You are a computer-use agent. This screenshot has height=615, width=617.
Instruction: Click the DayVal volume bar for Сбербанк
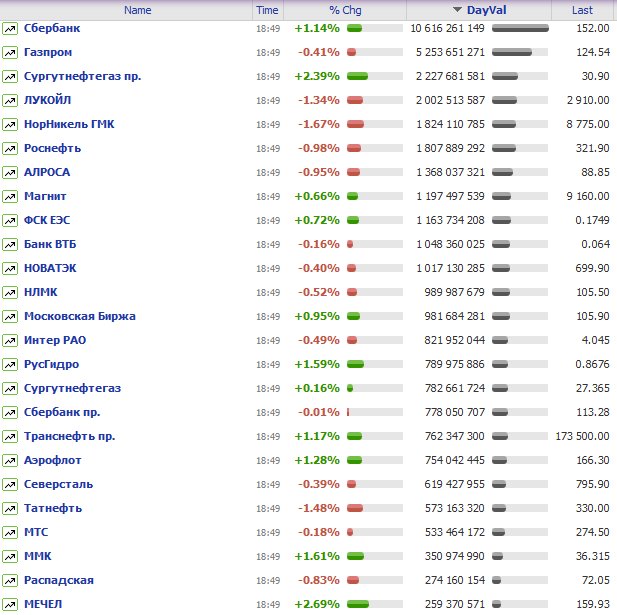[520, 28]
